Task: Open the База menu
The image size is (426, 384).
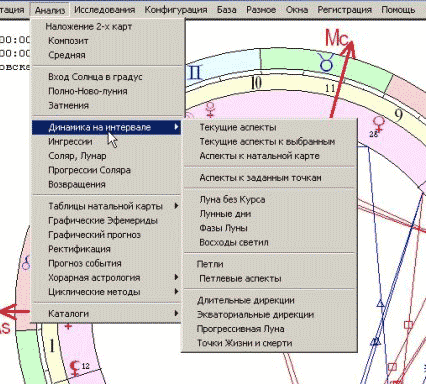Action: 227,10
